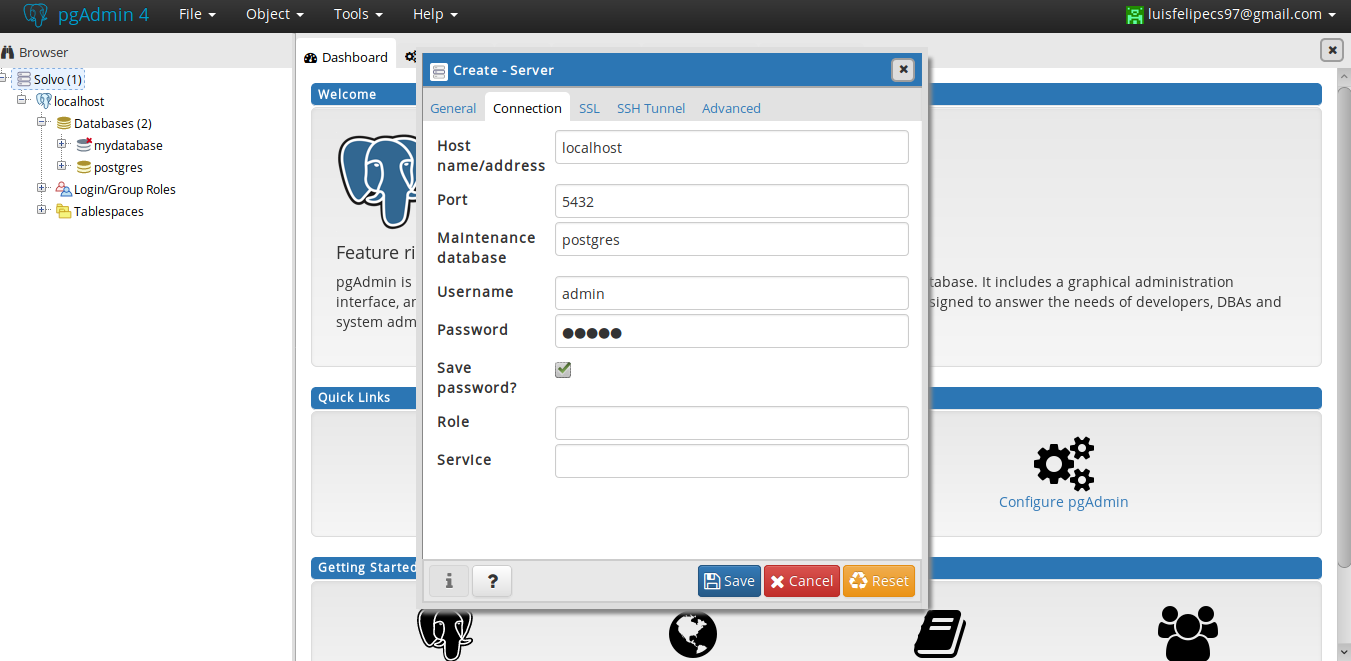Collapse the Solvo server group node
The height and width of the screenshot is (661, 1351).
(4, 78)
